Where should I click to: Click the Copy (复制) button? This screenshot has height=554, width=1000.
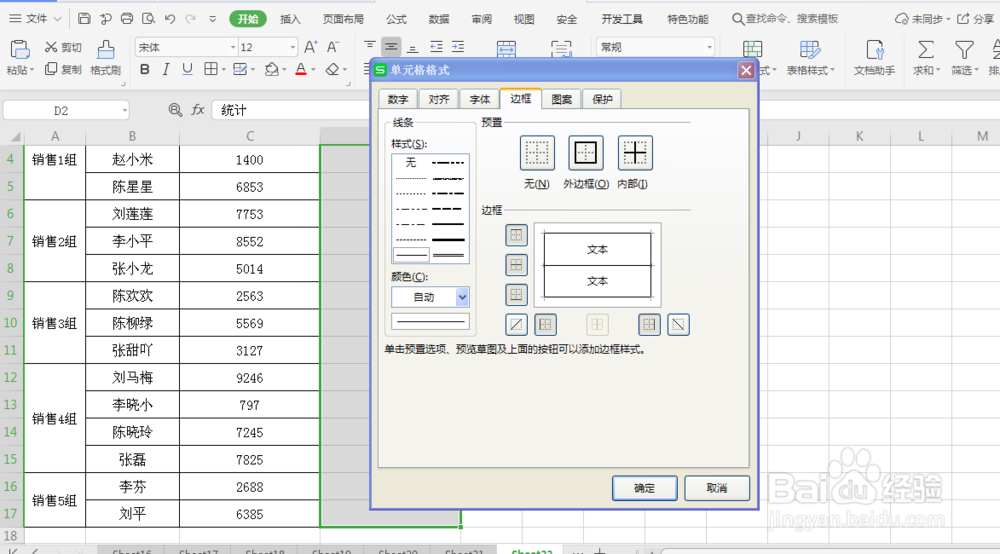tap(63, 69)
